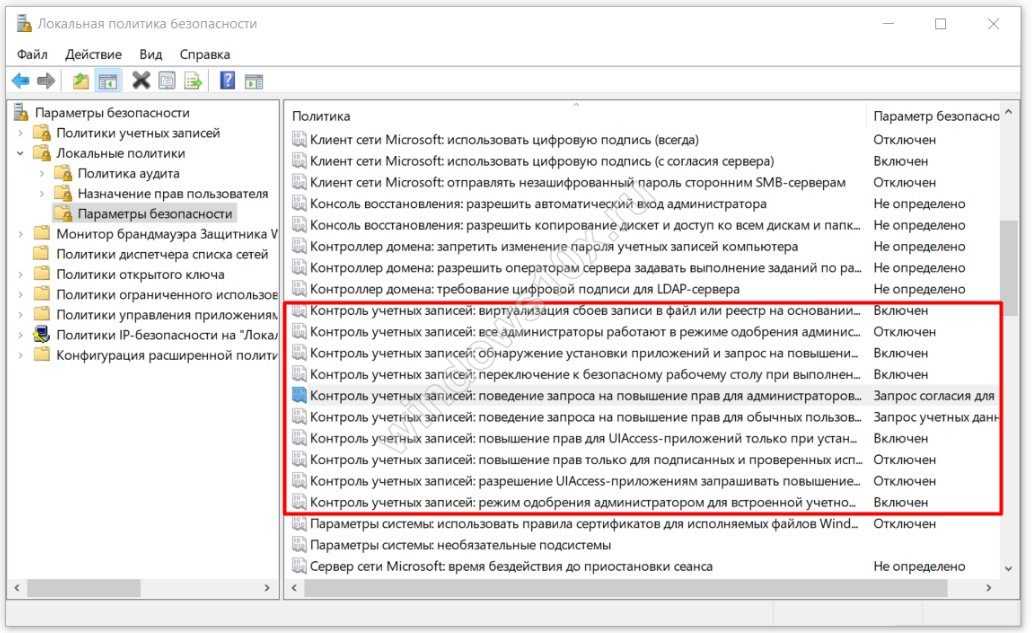The height and width of the screenshot is (633, 1032).
Task: Click the icon of the 'Клиент сети Microsoft: использовать цифровую подпись (всегда)' row
Action: [x=299, y=139]
